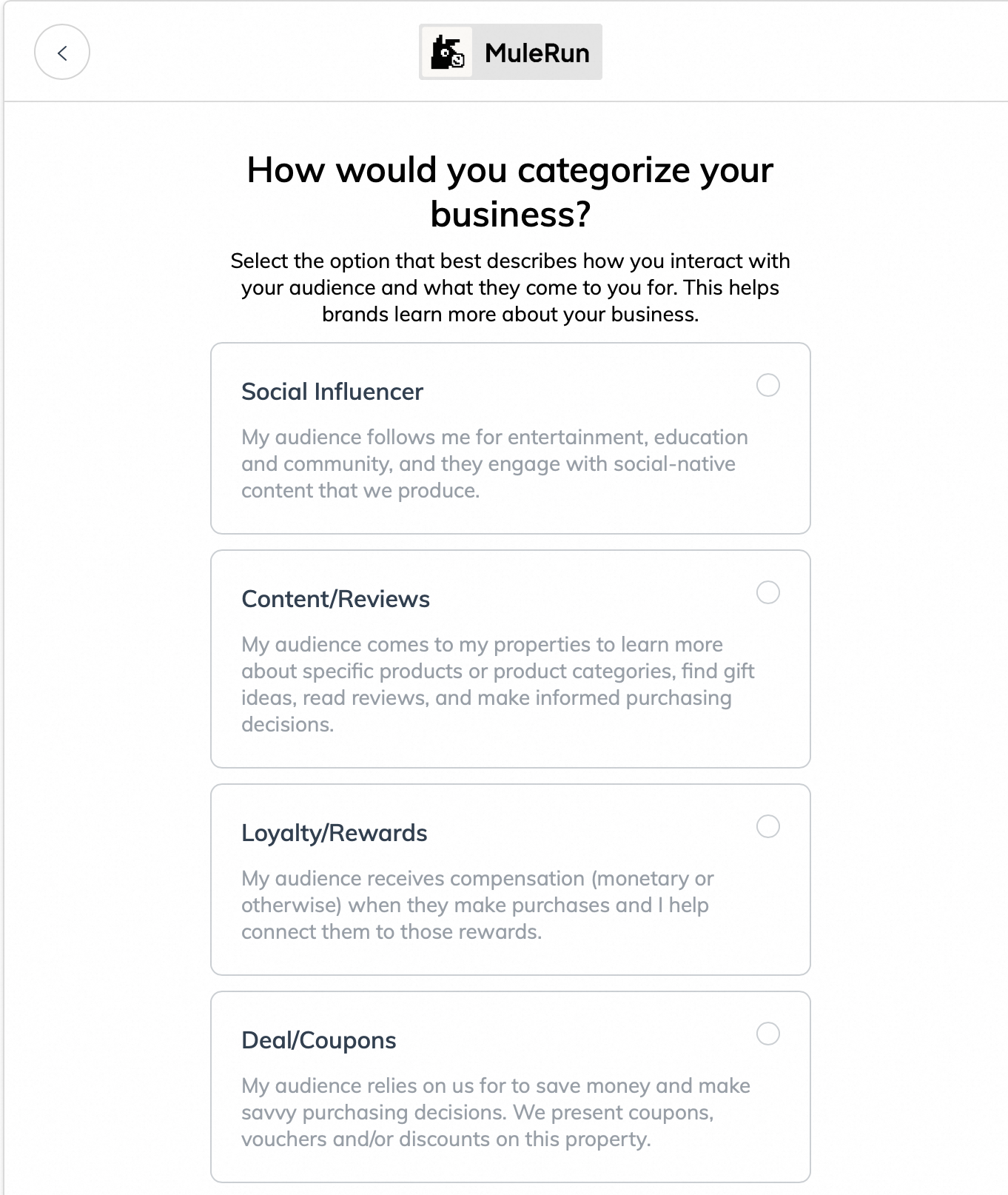Screen dimensions: 1008x1195
Task: Click the Deal/Coupons card title
Action: 318,1040
